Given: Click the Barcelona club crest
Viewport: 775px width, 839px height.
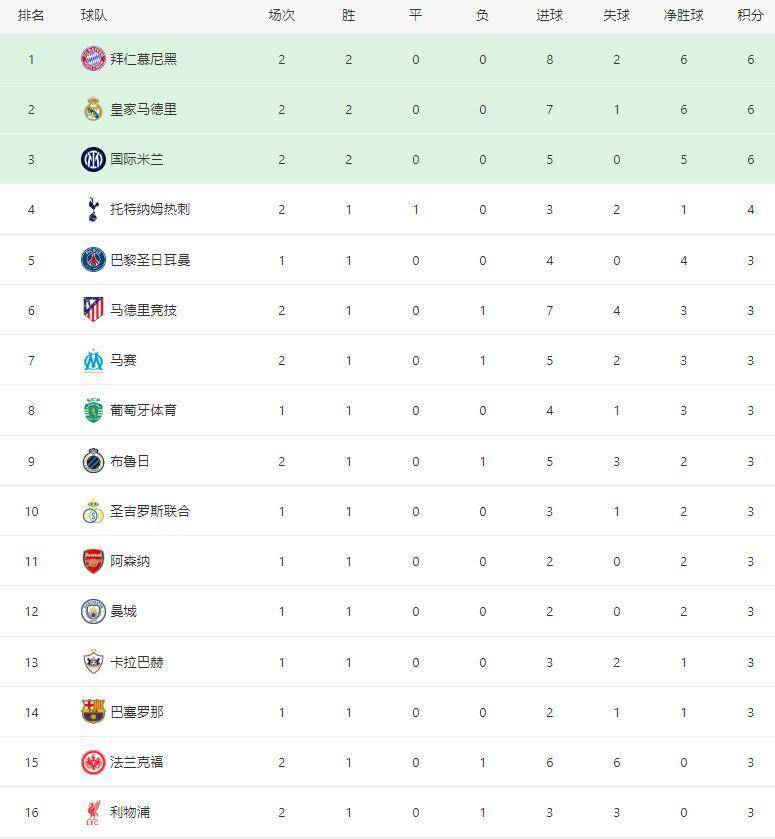Looking at the screenshot, I should pos(93,712).
